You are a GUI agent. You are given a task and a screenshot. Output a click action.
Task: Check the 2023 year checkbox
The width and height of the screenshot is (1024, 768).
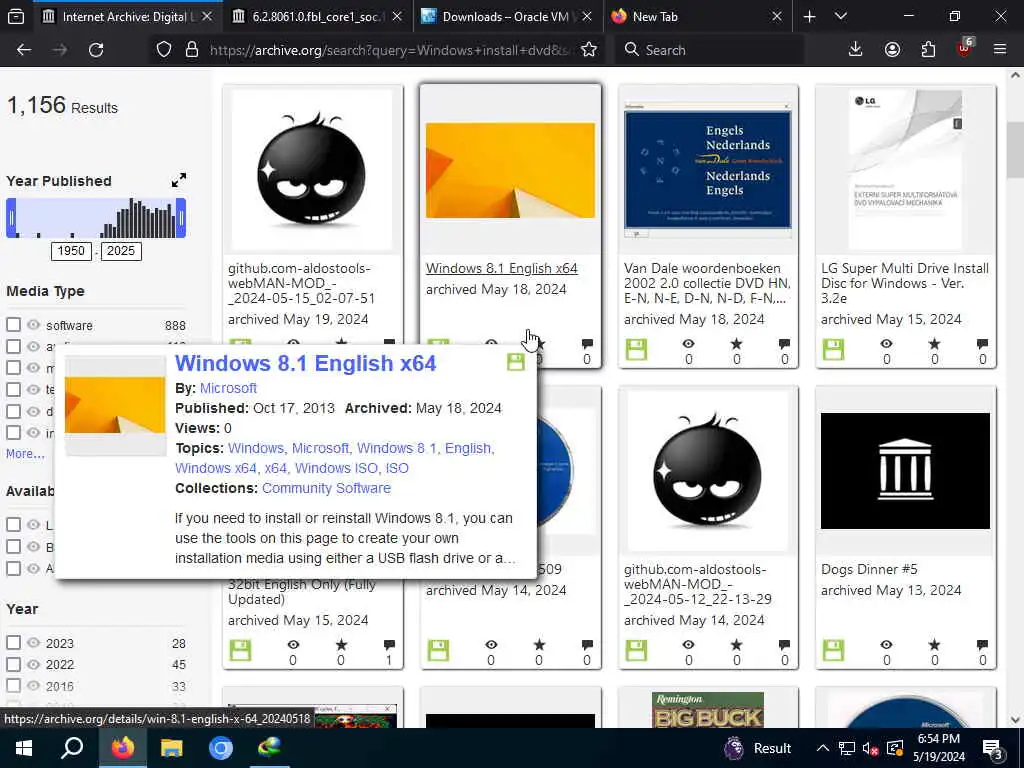(14, 643)
